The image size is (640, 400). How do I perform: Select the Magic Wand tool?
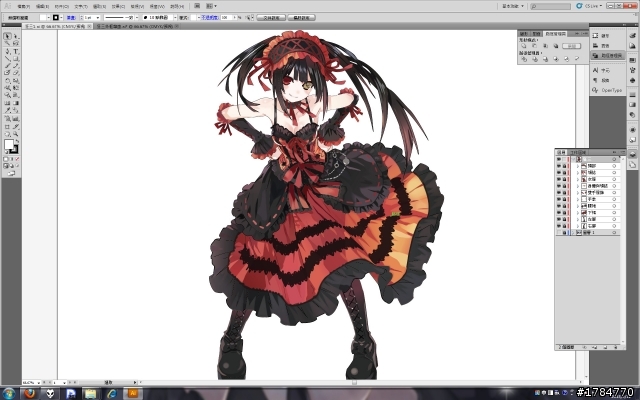7,43
